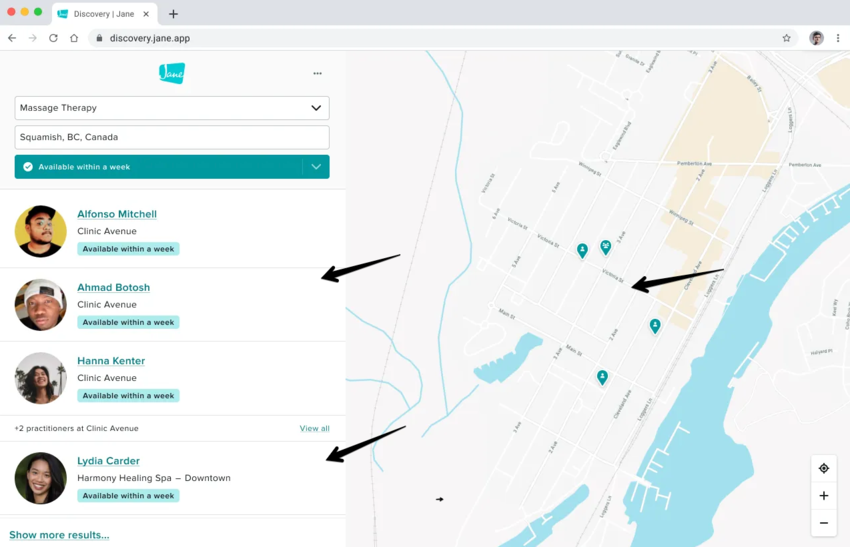Viewport: 850px width, 547px height.
Task: Click the Squamish, BC location field
Action: [172, 137]
